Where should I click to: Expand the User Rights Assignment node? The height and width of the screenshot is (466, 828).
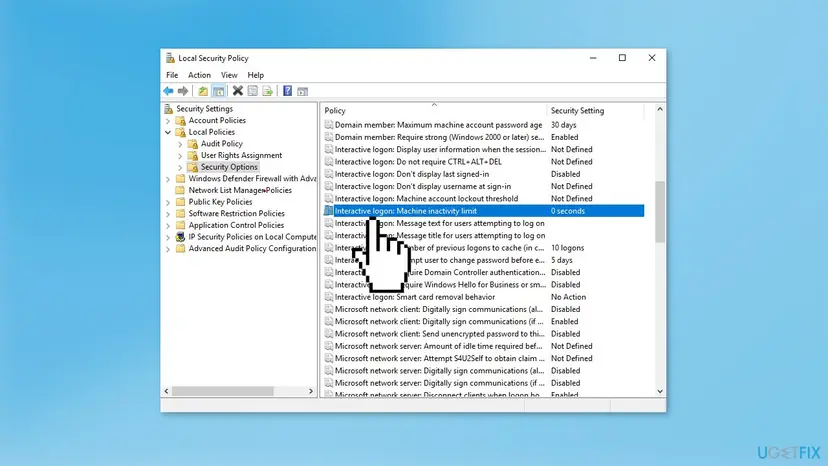click(x=180, y=156)
